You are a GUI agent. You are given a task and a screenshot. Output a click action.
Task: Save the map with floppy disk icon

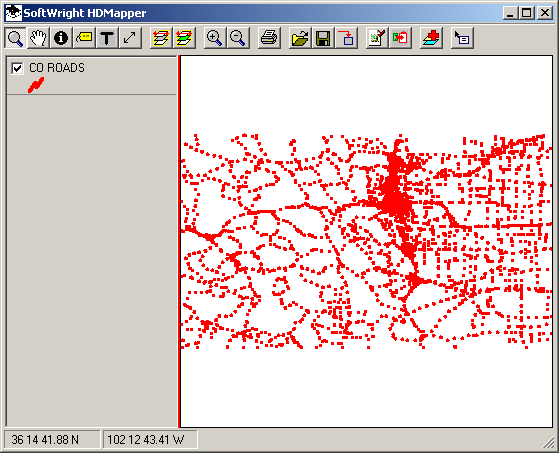coord(323,38)
